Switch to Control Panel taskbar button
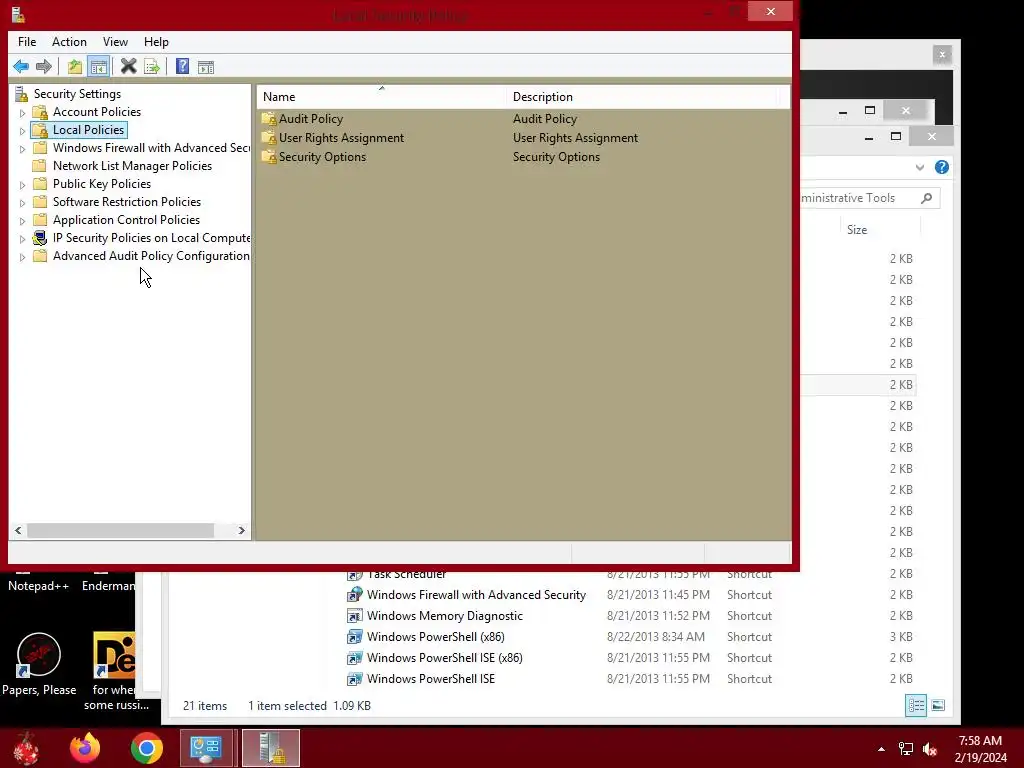This screenshot has width=1024, height=768. pyautogui.click(x=206, y=748)
